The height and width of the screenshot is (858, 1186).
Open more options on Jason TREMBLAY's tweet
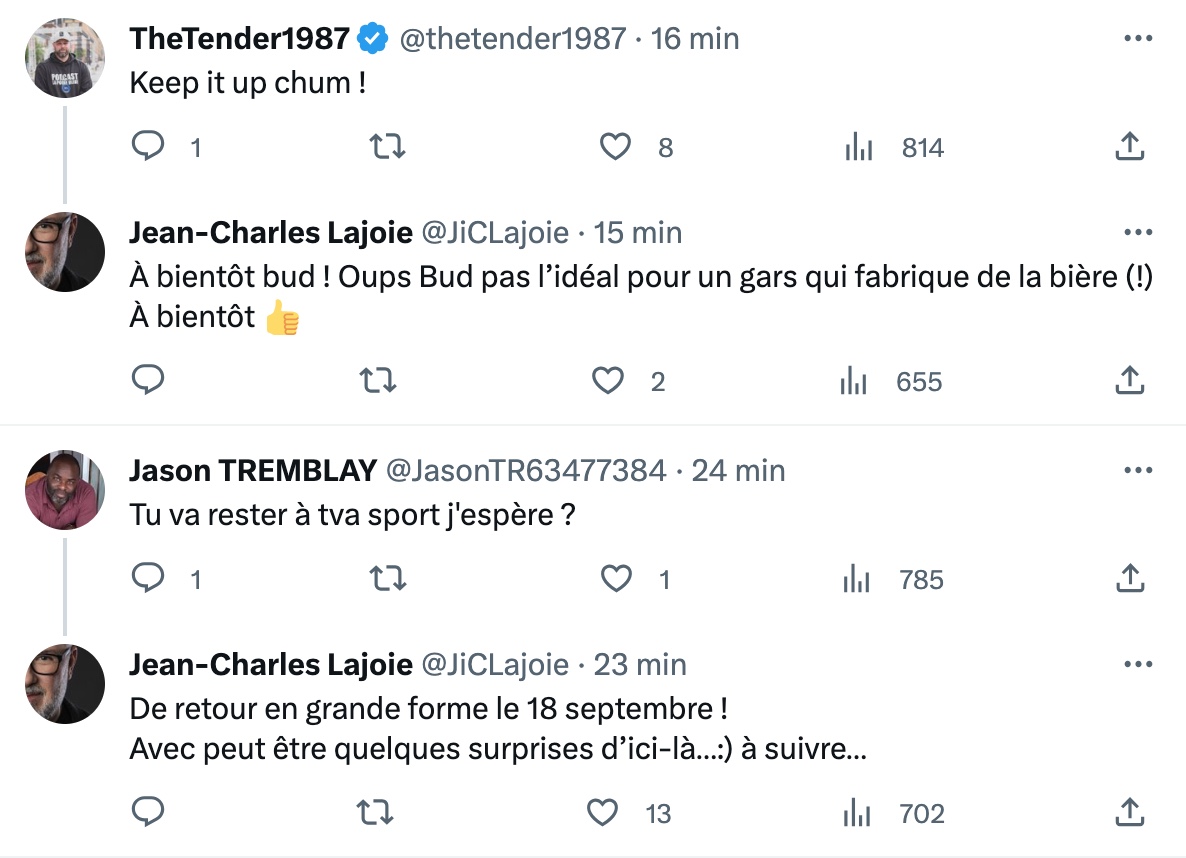(x=1138, y=470)
